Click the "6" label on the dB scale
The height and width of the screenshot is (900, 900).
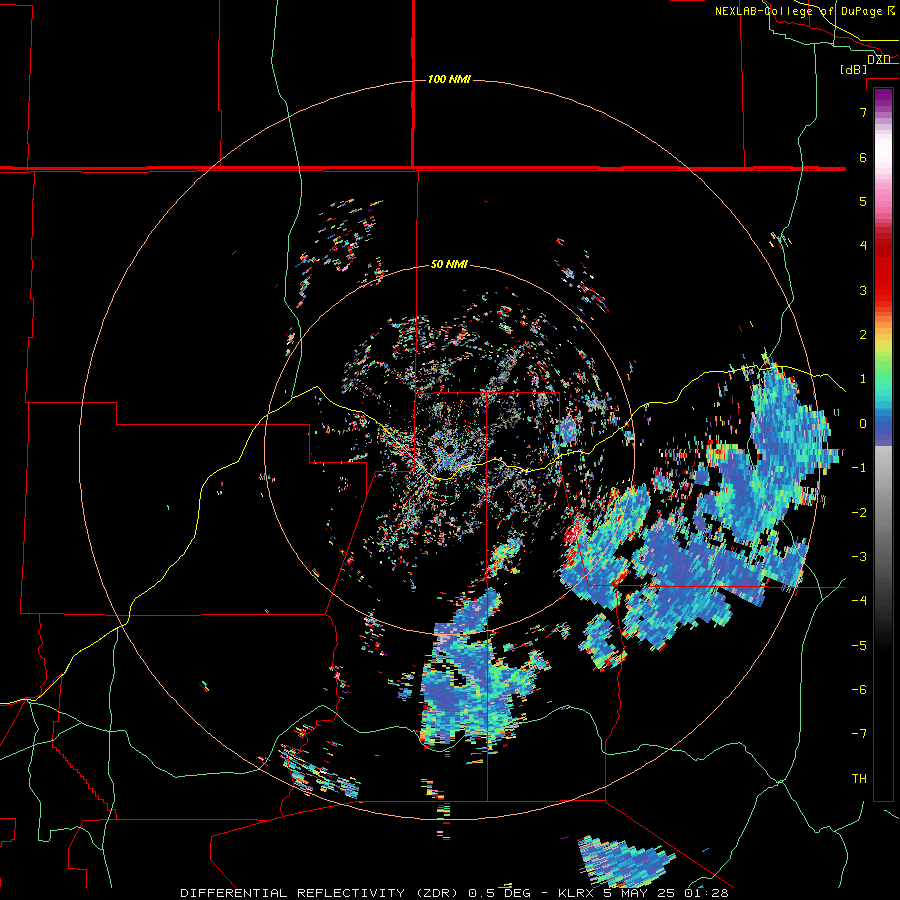tap(863, 157)
